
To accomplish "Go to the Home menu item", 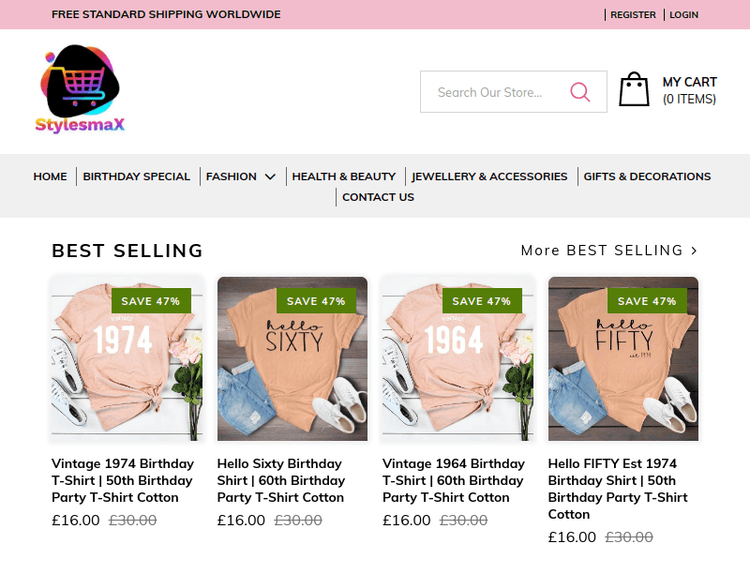I will click(50, 176).
